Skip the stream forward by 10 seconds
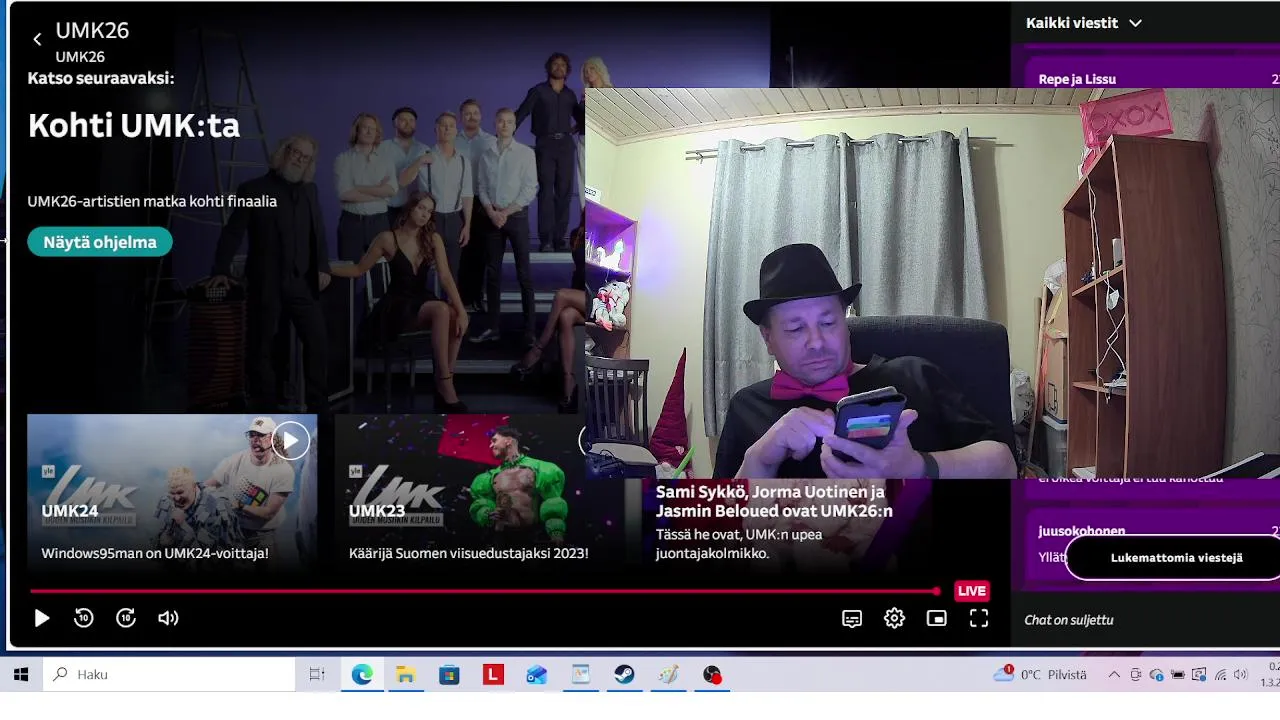 (x=126, y=618)
